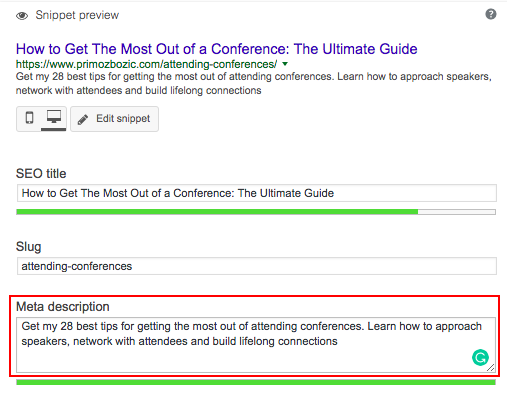Focus the Slug input field
This screenshot has width=507, height=394.
[257, 266]
